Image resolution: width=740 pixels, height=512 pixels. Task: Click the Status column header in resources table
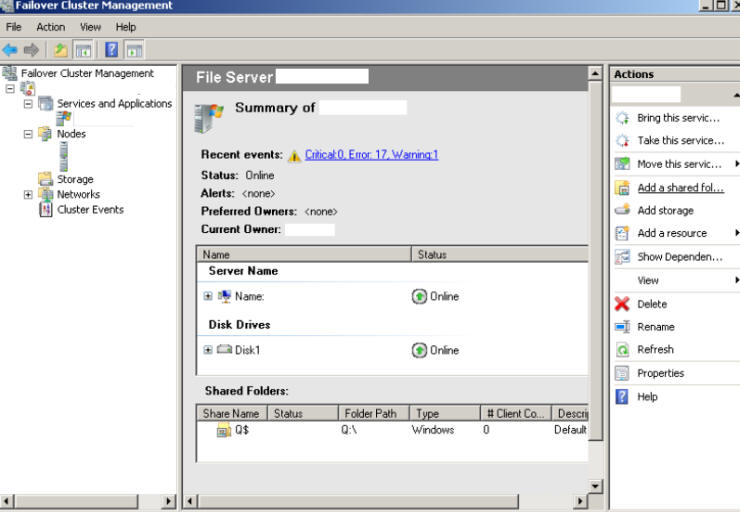pyautogui.click(x=500, y=254)
